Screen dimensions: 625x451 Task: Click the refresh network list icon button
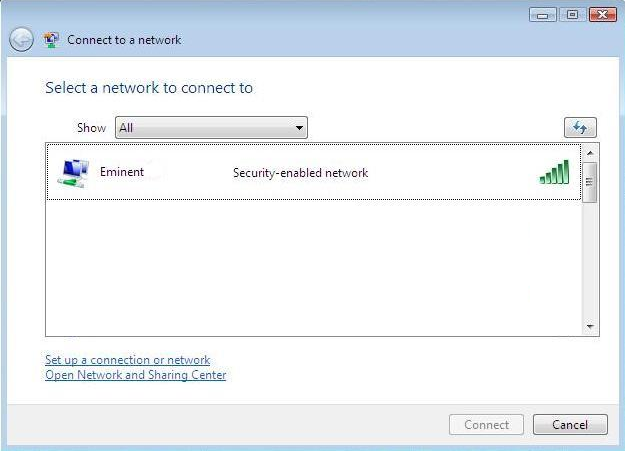tap(580, 128)
